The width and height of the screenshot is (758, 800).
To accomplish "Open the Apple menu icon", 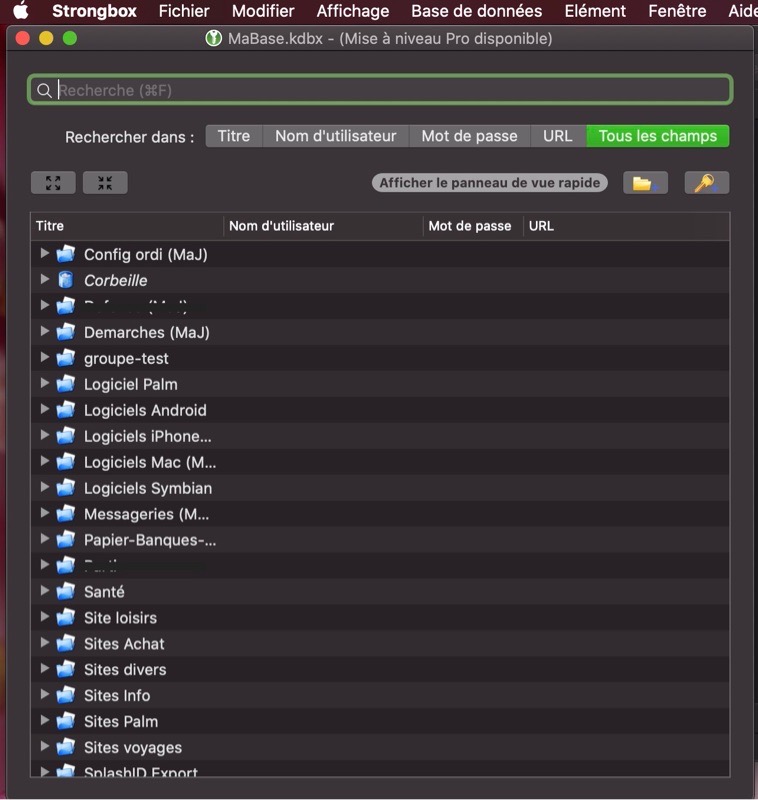I will coord(21,12).
